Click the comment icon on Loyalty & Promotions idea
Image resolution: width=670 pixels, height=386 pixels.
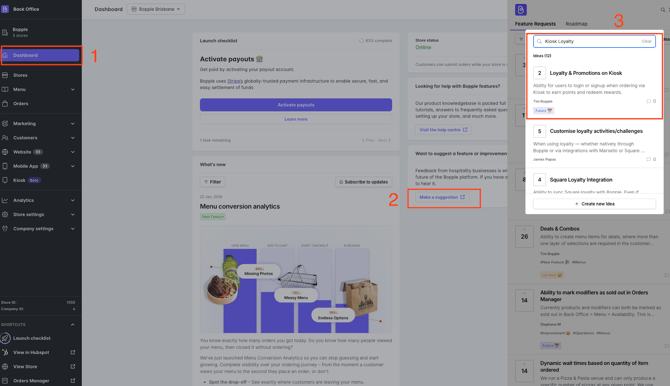(649, 101)
